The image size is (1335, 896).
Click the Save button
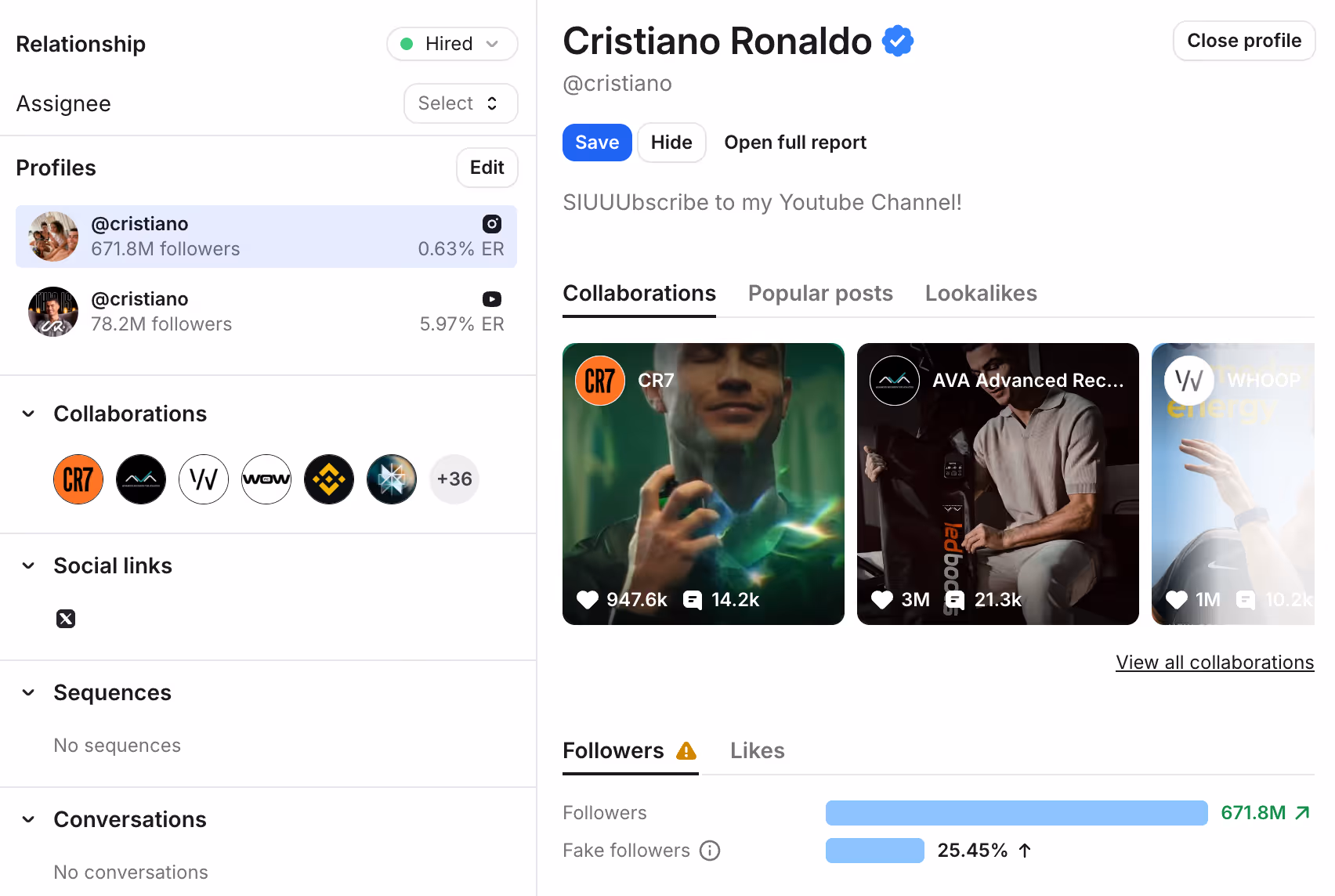pyautogui.click(x=596, y=142)
